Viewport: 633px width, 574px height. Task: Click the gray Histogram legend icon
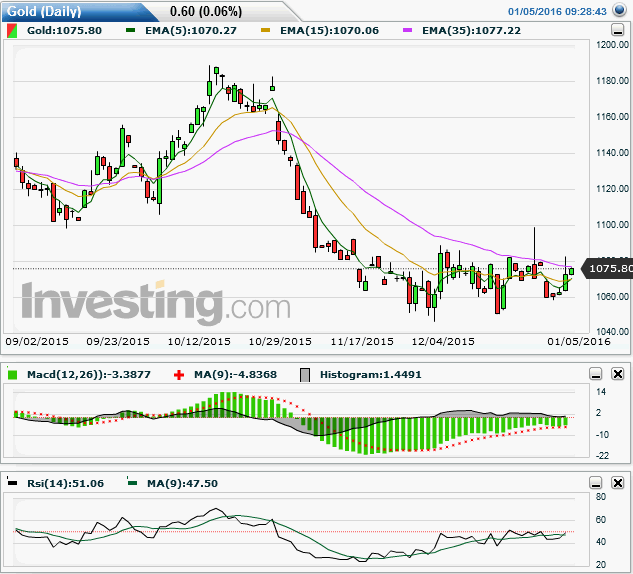[305, 375]
